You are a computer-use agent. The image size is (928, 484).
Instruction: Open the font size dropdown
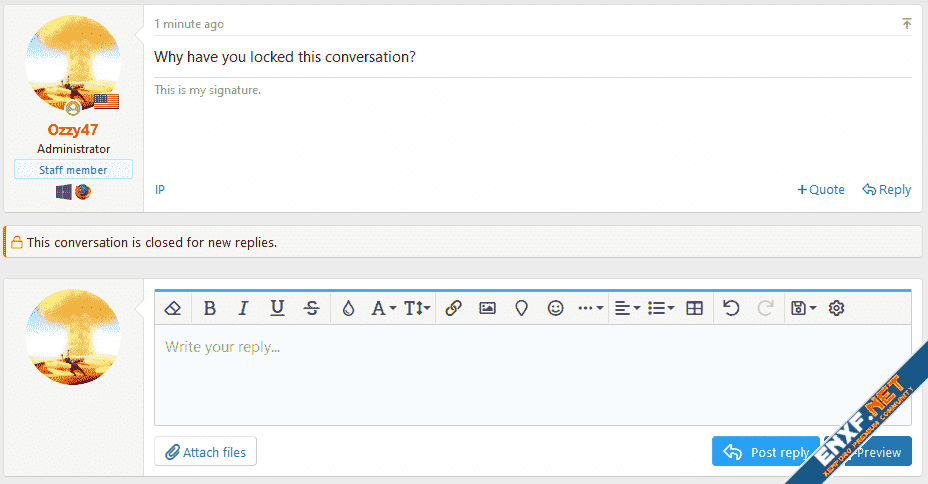click(x=418, y=308)
